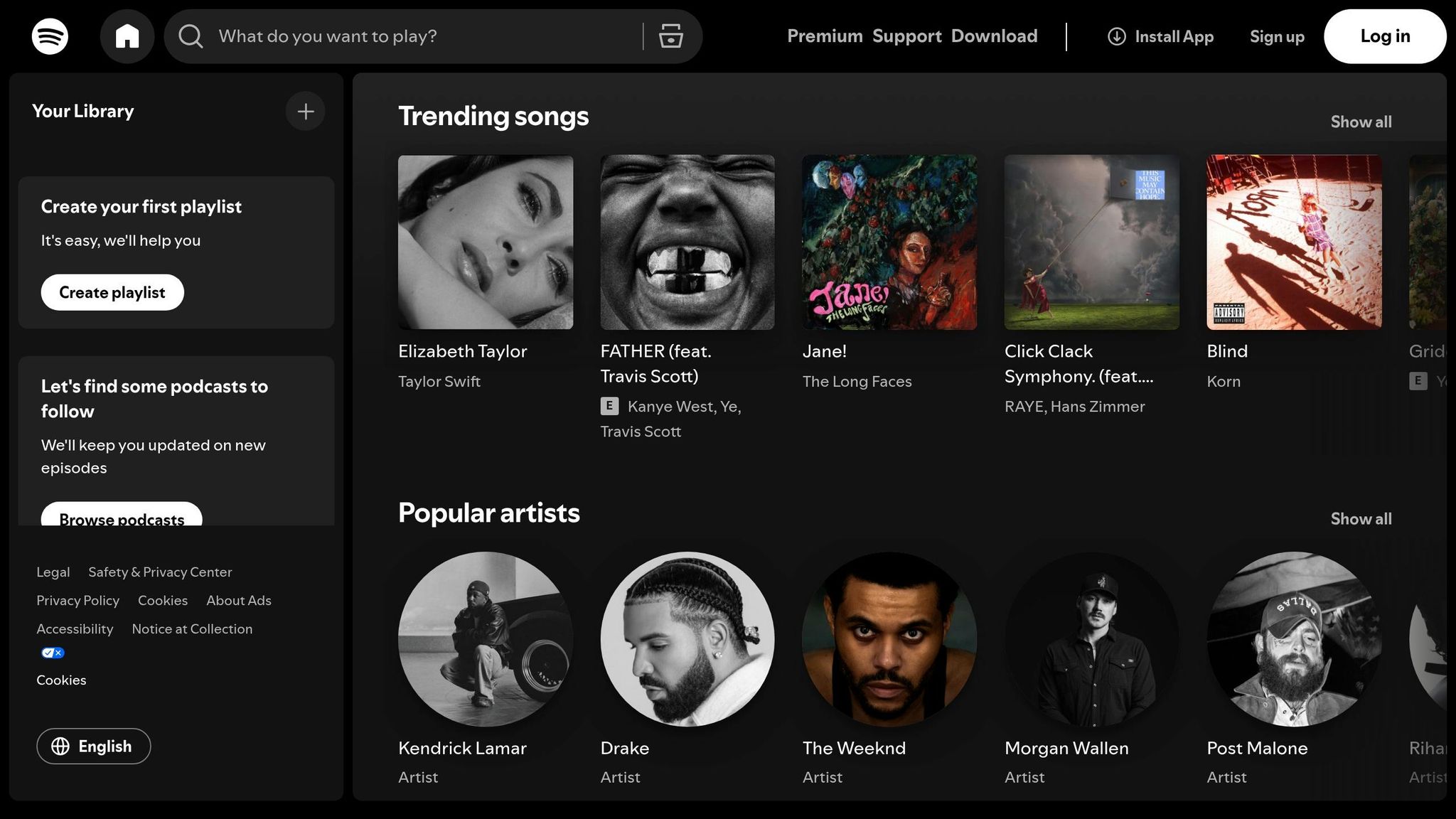This screenshot has height=819, width=1456.
Task: Click the 'Taylor Swift' artist name
Action: 439,381
